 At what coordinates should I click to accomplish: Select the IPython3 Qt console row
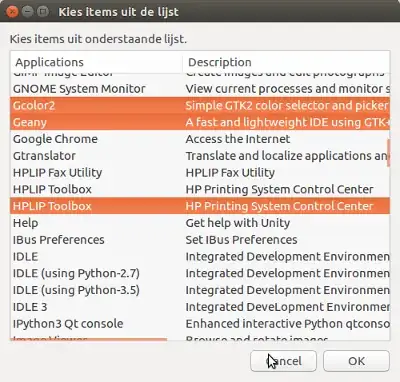pyautogui.click(x=200, y=324)
